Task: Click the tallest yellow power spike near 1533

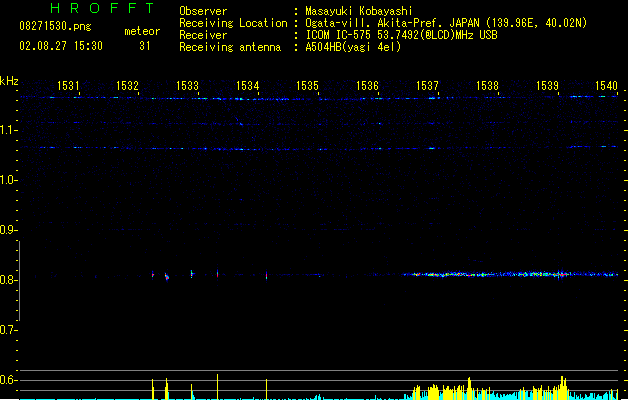Action: (x=217, y=387)
